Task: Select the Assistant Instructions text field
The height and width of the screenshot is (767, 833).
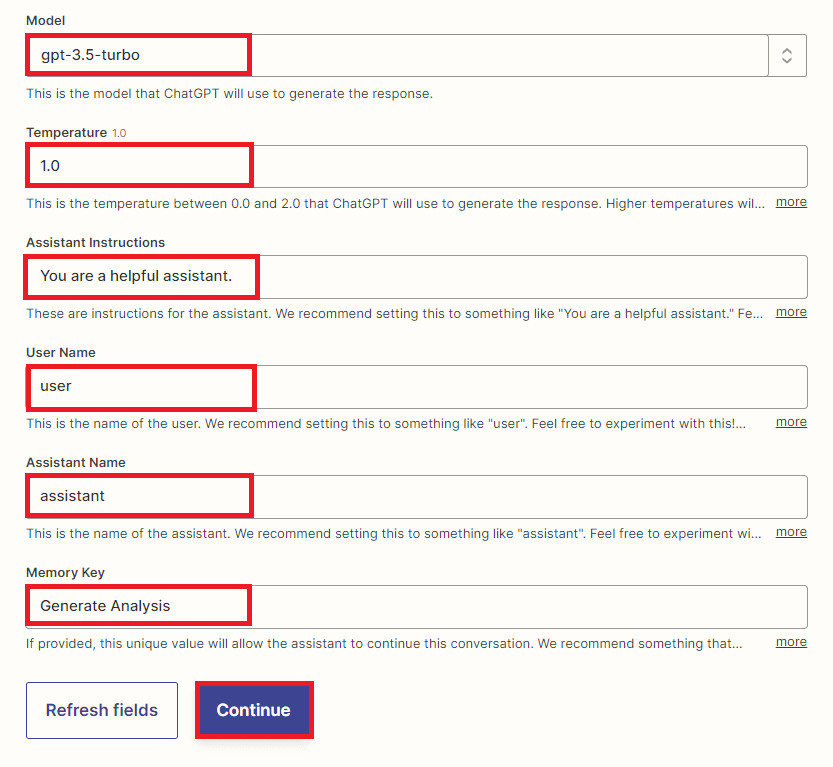Action: click(x=140, y=276)
